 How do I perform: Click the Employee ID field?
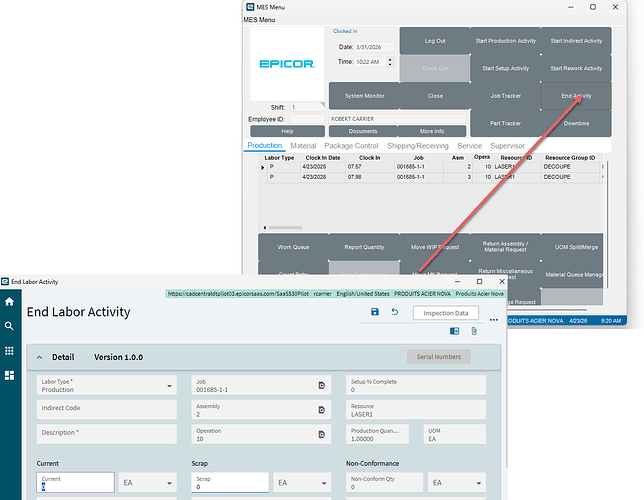coord(306,119)
